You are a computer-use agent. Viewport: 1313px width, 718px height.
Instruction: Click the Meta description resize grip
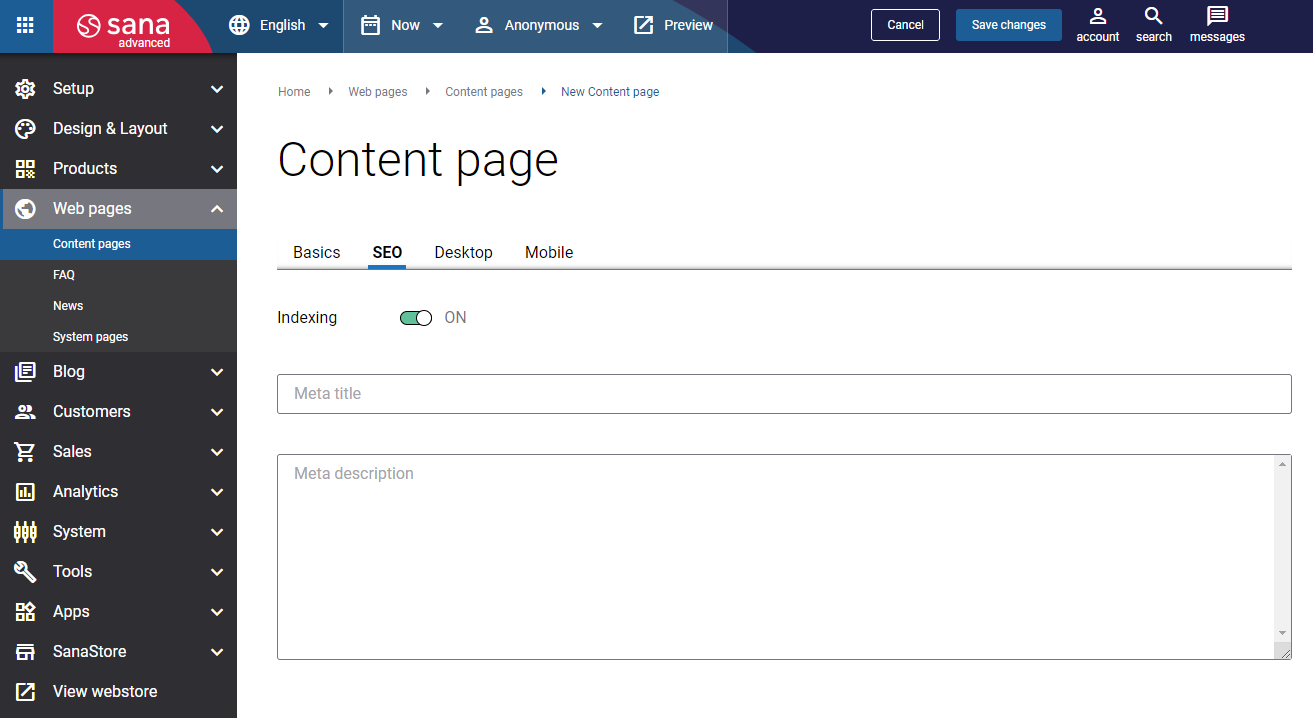point(1283,651)
